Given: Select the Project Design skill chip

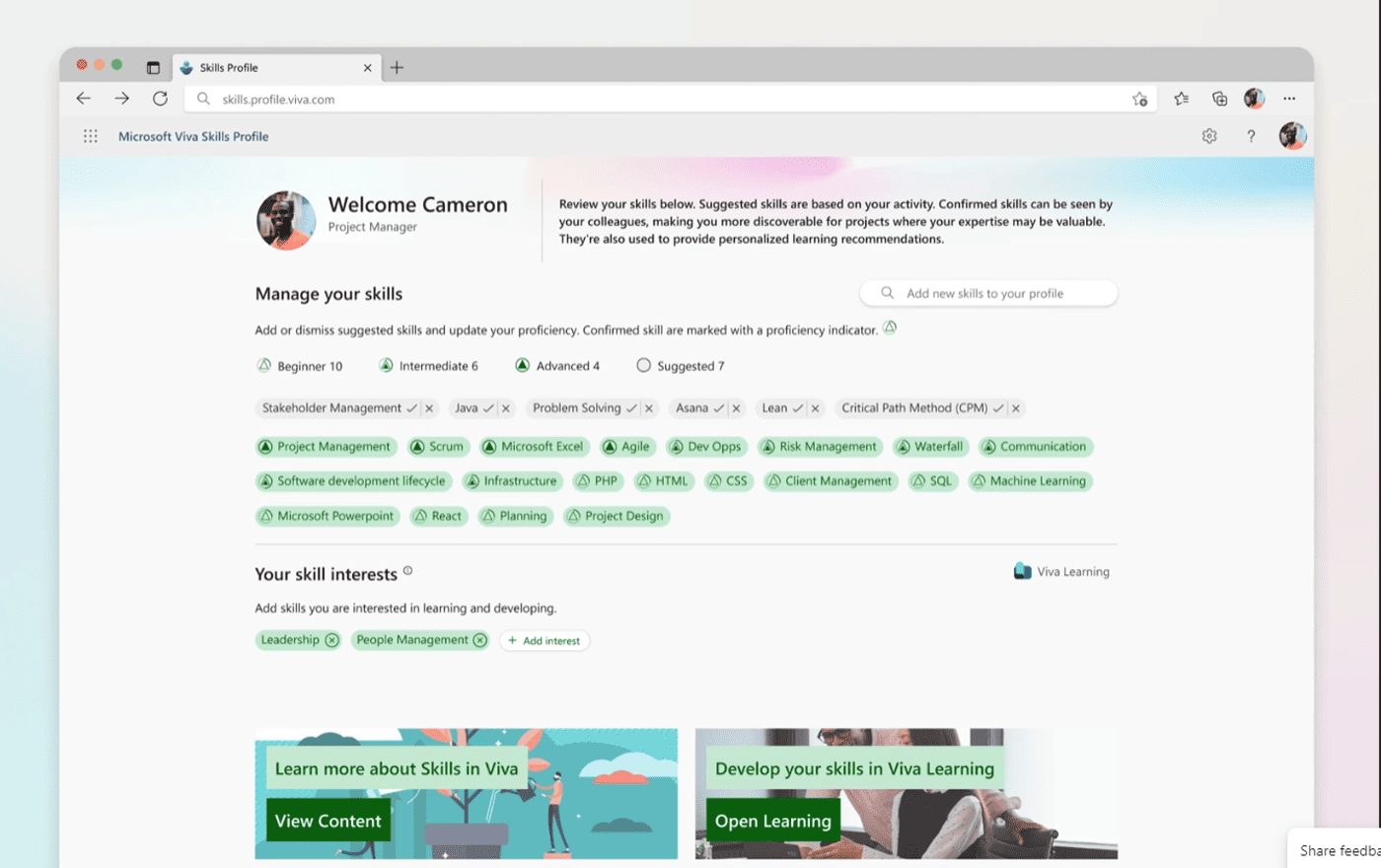Looking at the screenshot, I should coord(617,516).
